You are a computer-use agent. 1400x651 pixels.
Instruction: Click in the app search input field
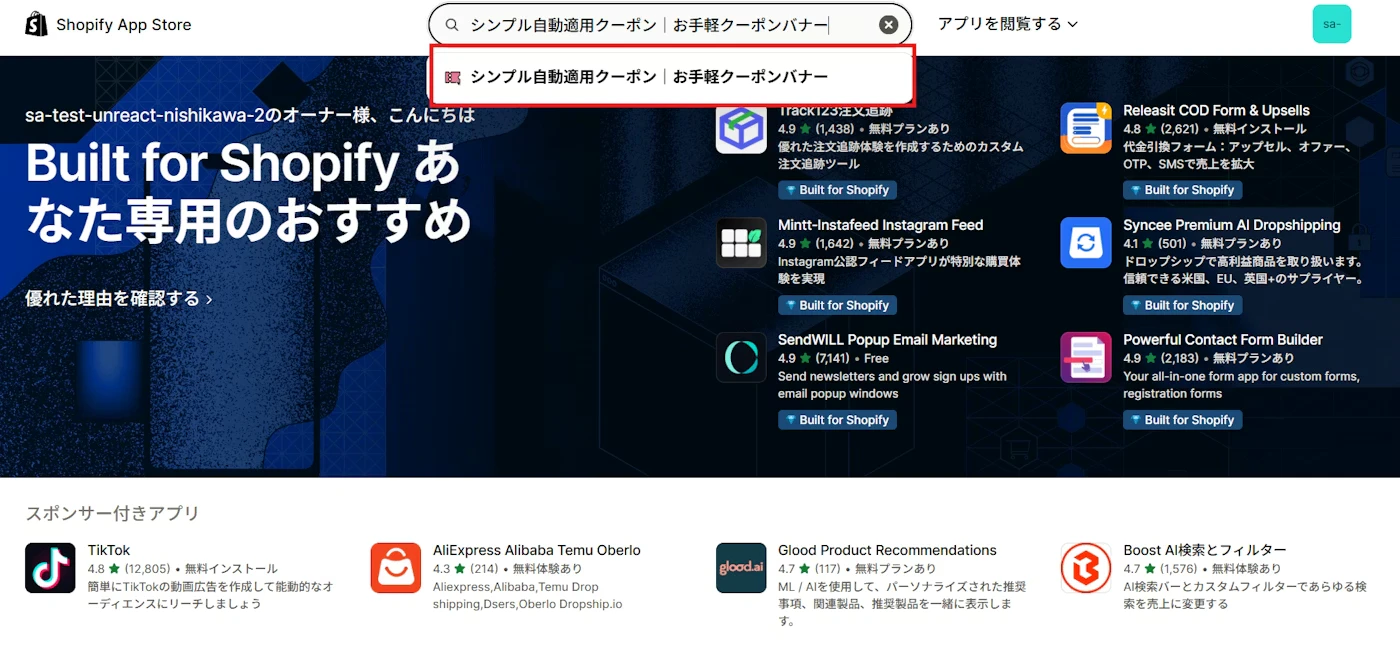670,25
